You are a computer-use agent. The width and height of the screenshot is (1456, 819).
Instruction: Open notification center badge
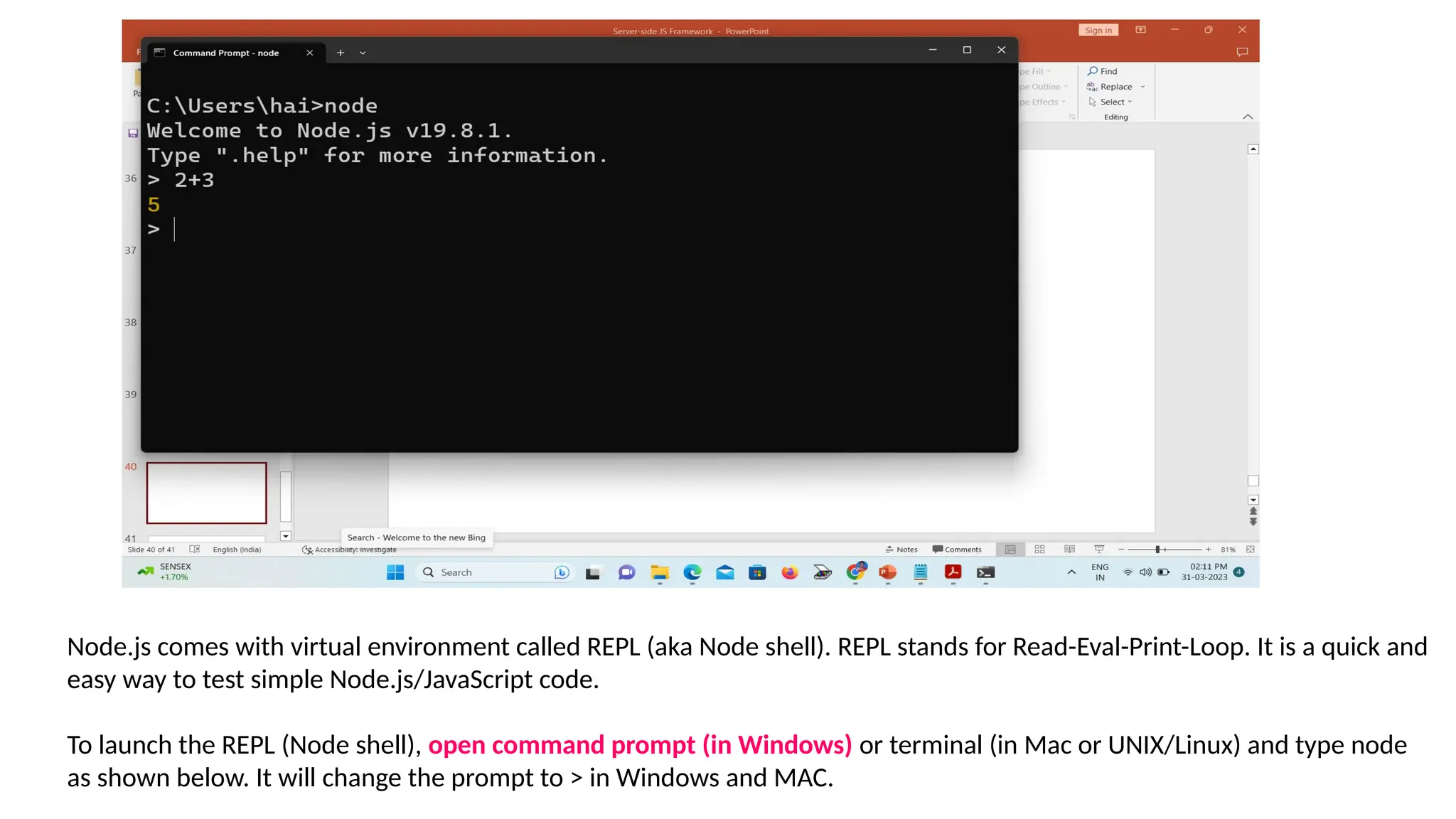click(x=1239, y=572)
